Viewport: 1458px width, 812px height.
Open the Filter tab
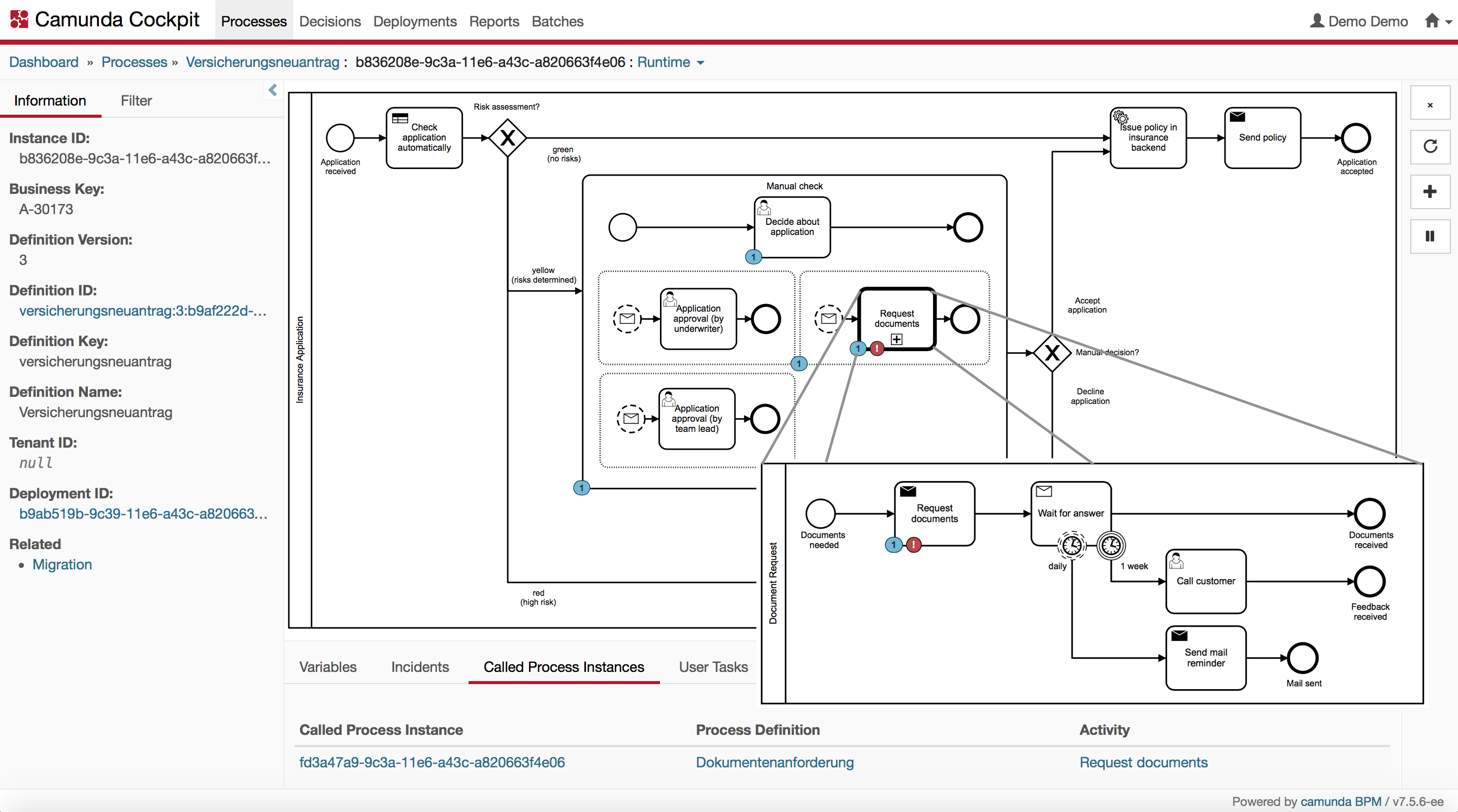[x=136, y=100]
